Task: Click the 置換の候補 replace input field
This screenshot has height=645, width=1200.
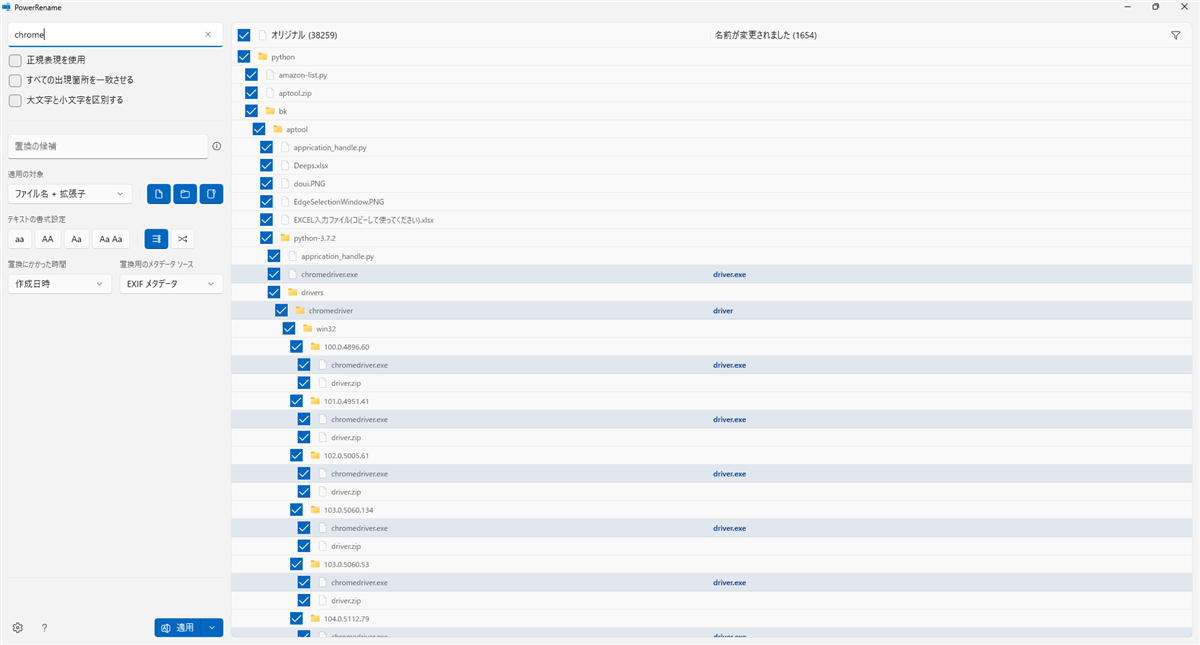Action: (x=107, y=146)
